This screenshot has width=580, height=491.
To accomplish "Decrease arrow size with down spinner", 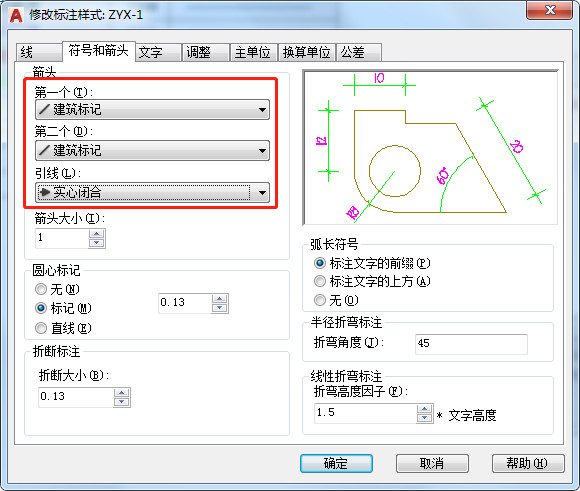I will click(x=97, y=243).
